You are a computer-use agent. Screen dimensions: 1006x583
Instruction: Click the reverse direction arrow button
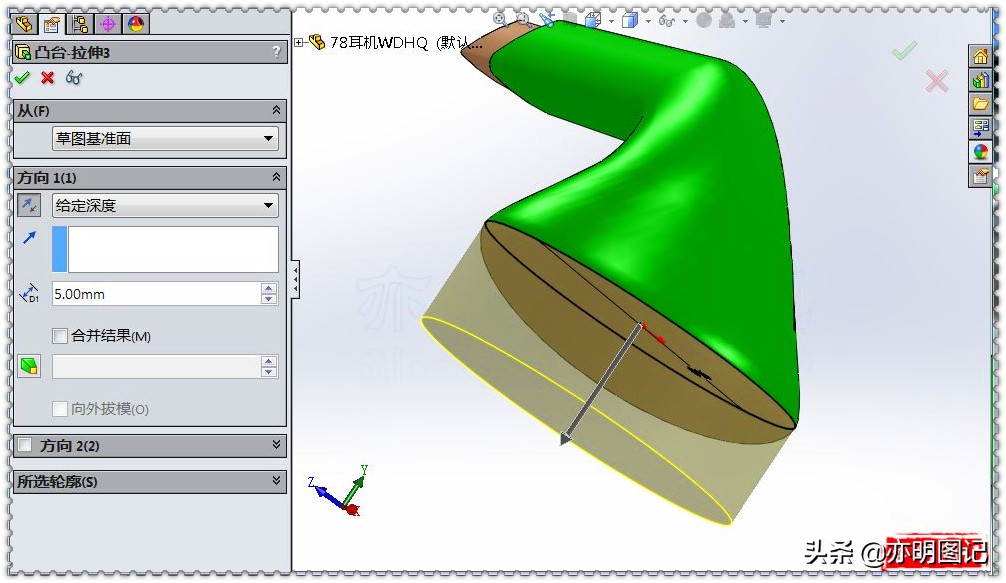29,205
